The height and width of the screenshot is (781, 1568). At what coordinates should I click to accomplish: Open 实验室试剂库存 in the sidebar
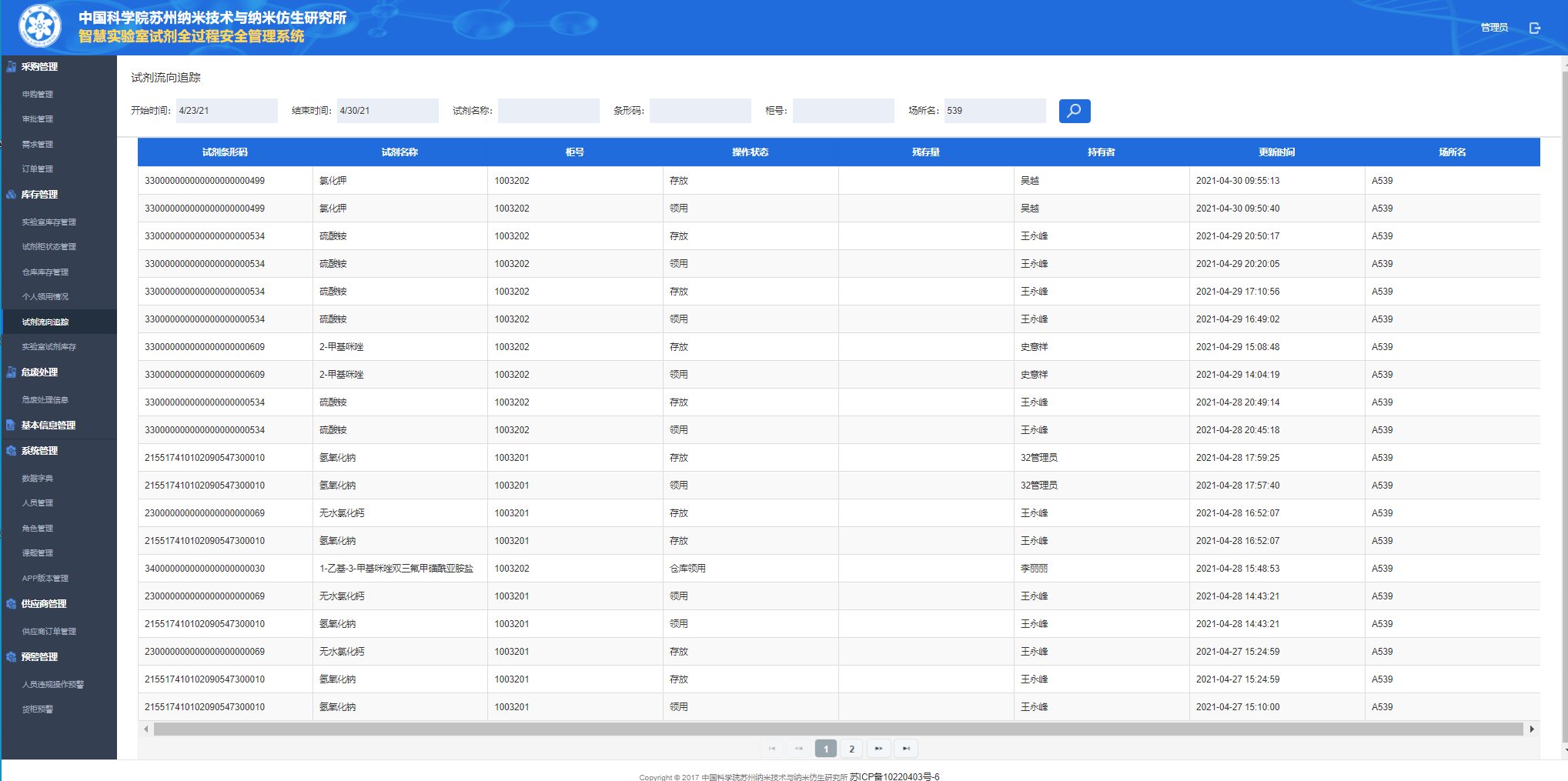[49, 347]
